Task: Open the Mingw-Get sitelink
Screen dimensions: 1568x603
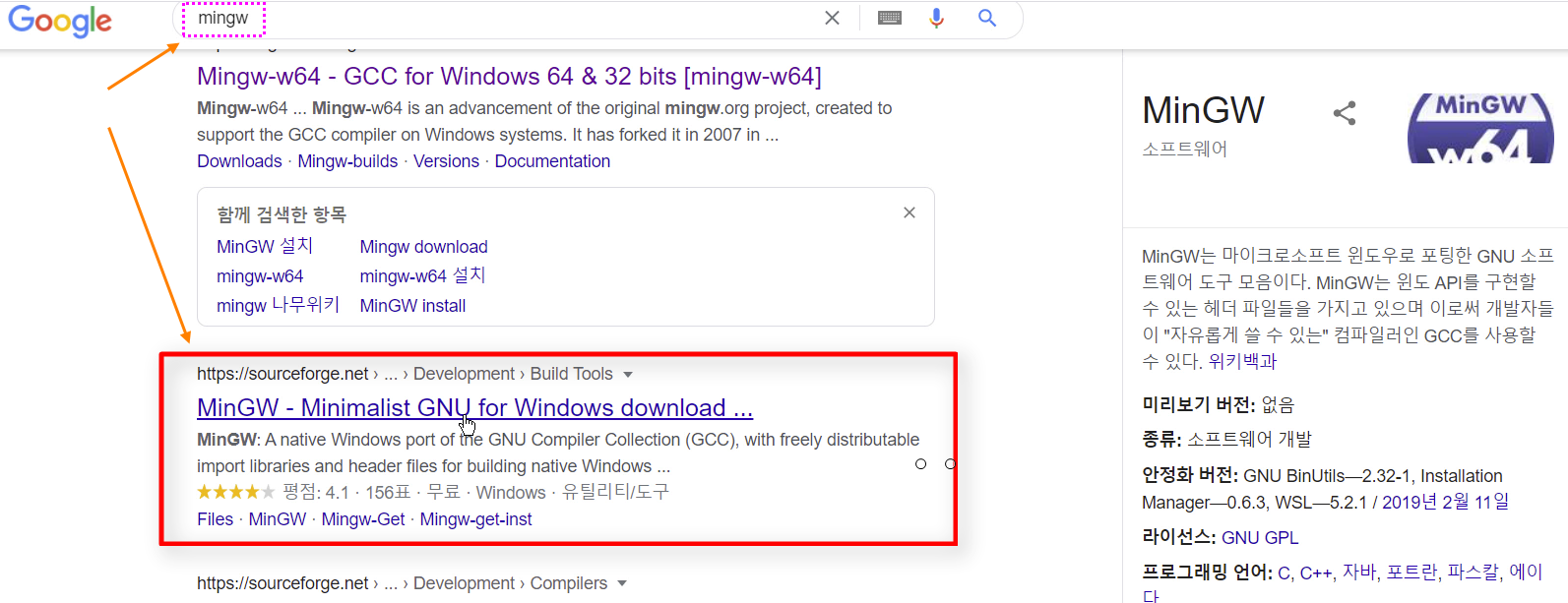Action: click(363, 519)
